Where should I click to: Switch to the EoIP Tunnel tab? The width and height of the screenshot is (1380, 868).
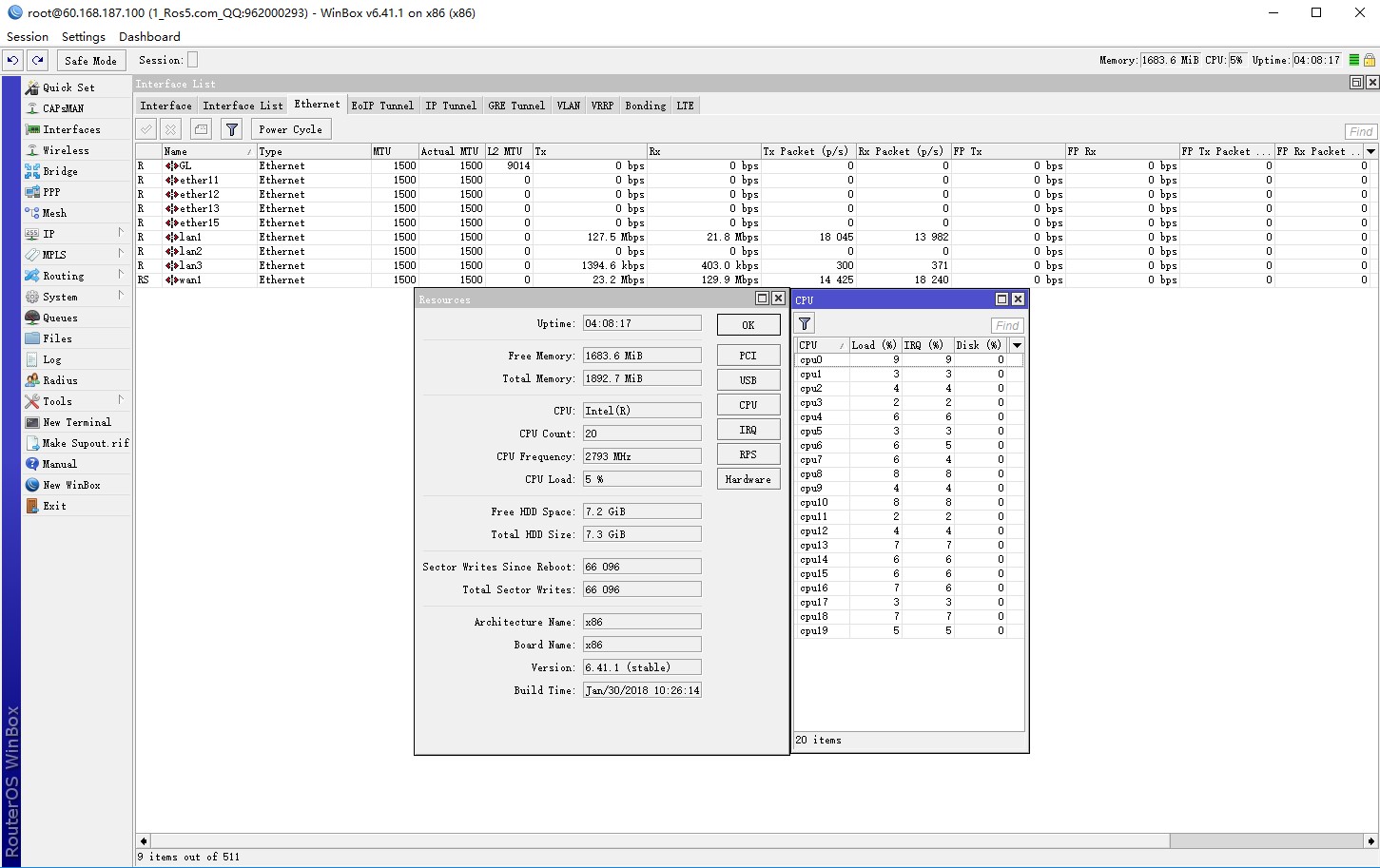[x=382, y=106]
